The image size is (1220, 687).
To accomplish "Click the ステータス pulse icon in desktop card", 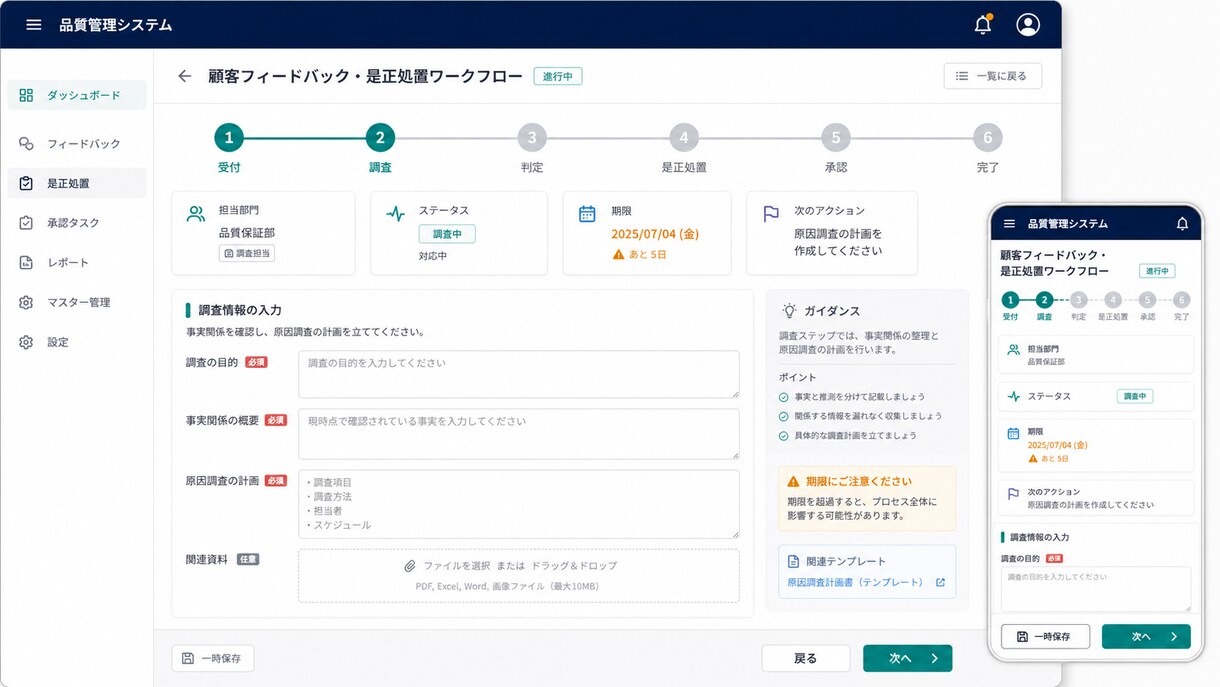I will pyautogui.click(x=396, y=213).
